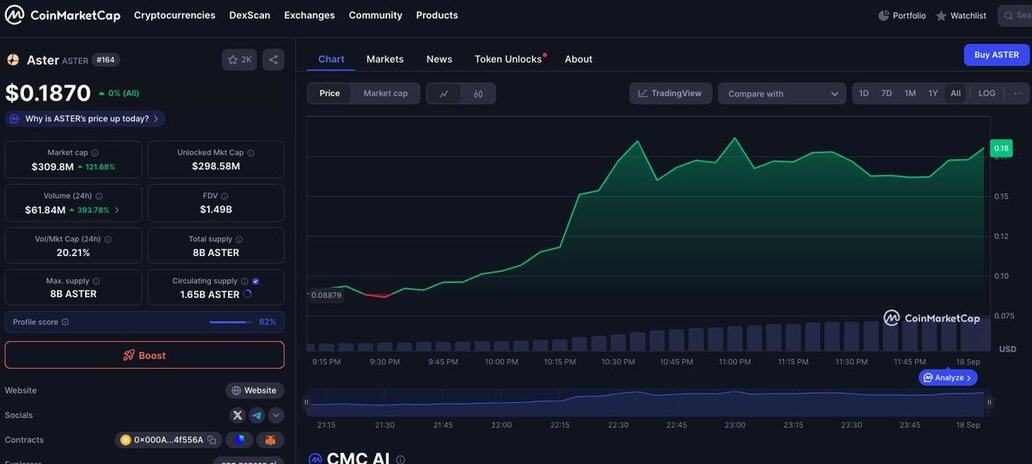
Task: Click the blue wallet icon beside contract
Action: pos(240,440)
